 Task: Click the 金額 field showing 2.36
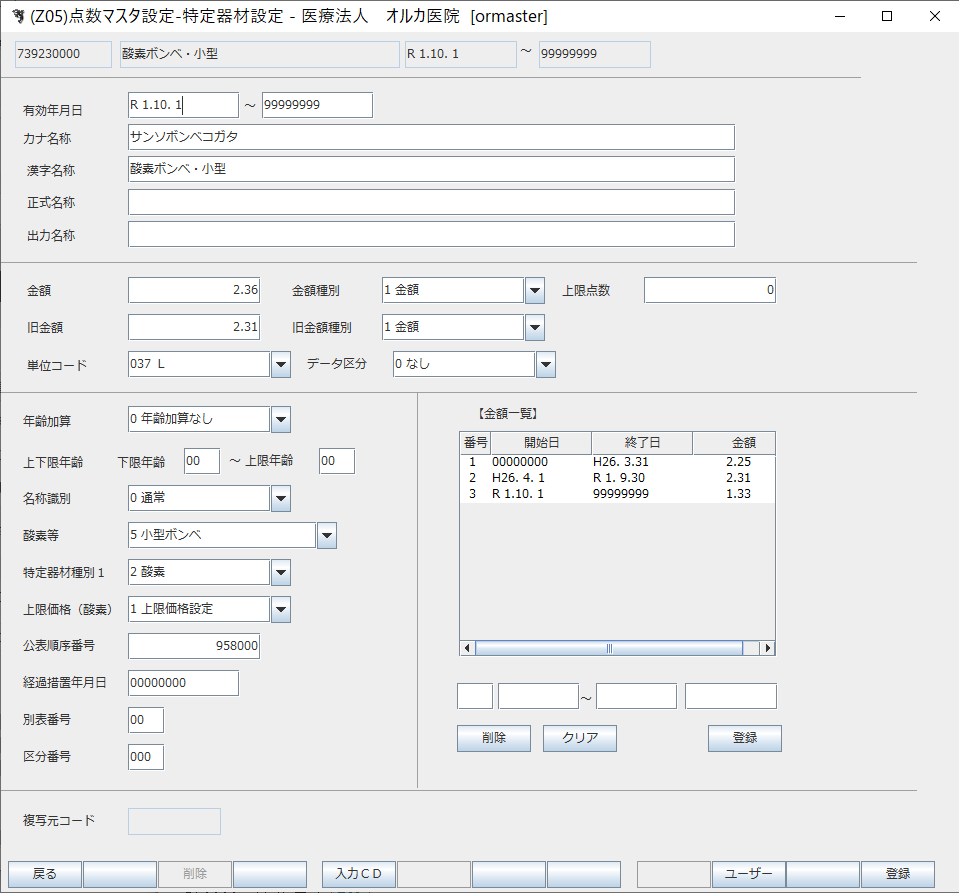194,290
